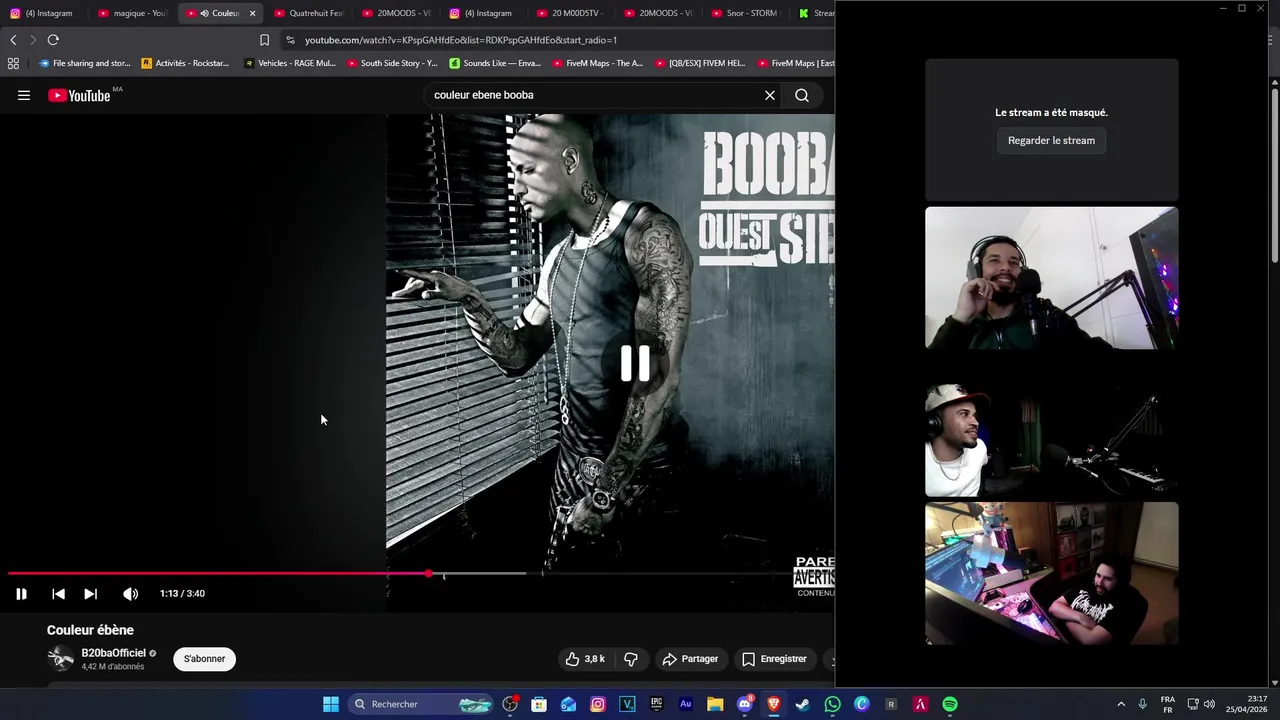Subscribe using the S'abonner button
This screenshot has height=720, width=1280.
pos(204,659)
